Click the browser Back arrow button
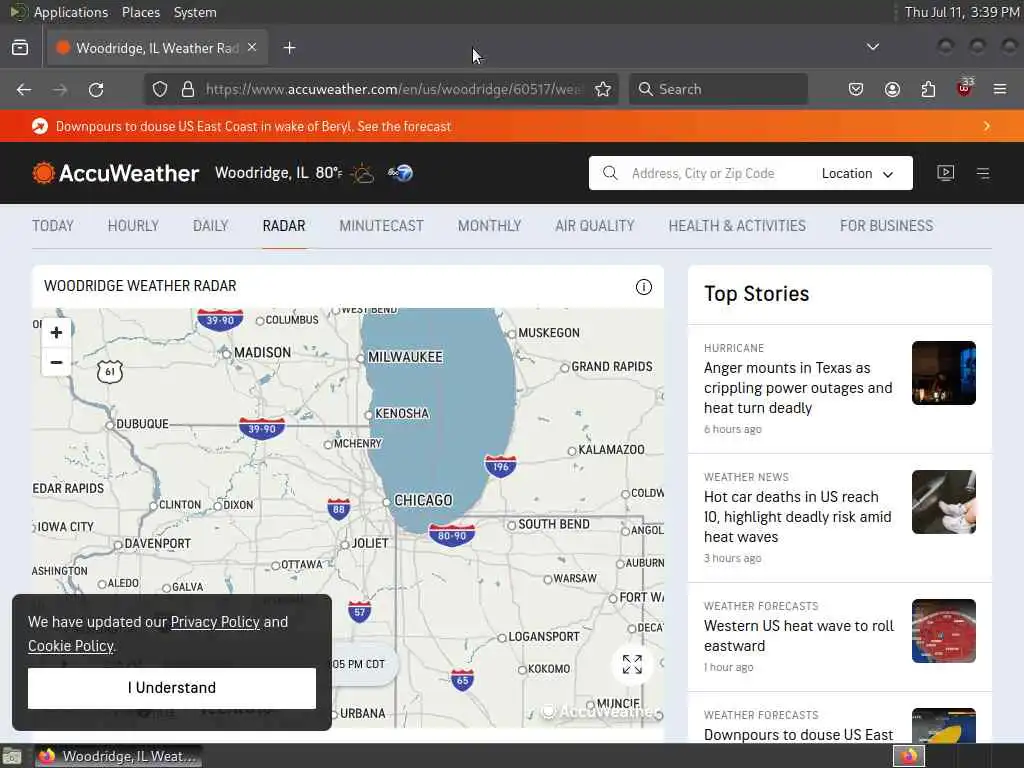The image size is (1024, 768). click(x=24, y=89)
